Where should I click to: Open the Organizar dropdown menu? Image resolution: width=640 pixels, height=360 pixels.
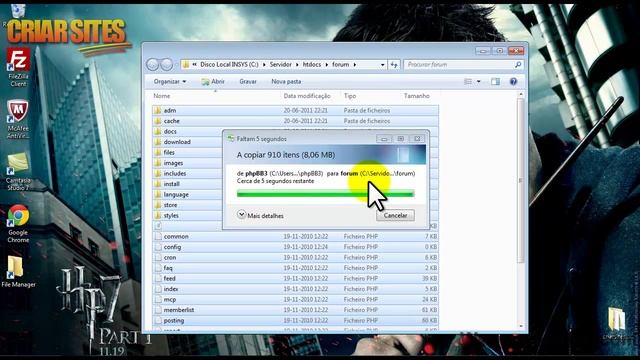click(x=170, y=82)
